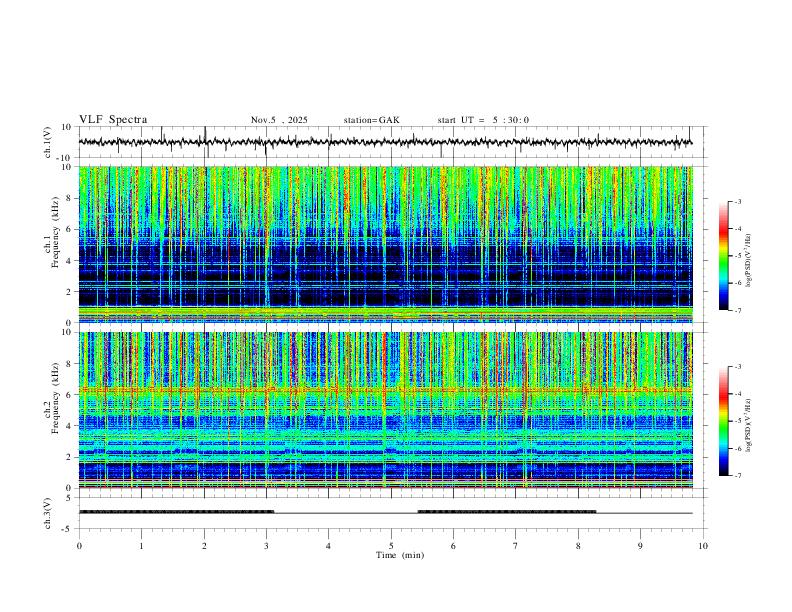This screenshot has width=792, height=612.
Task: Click time axis tick label "5"
Action: [391, 546]
